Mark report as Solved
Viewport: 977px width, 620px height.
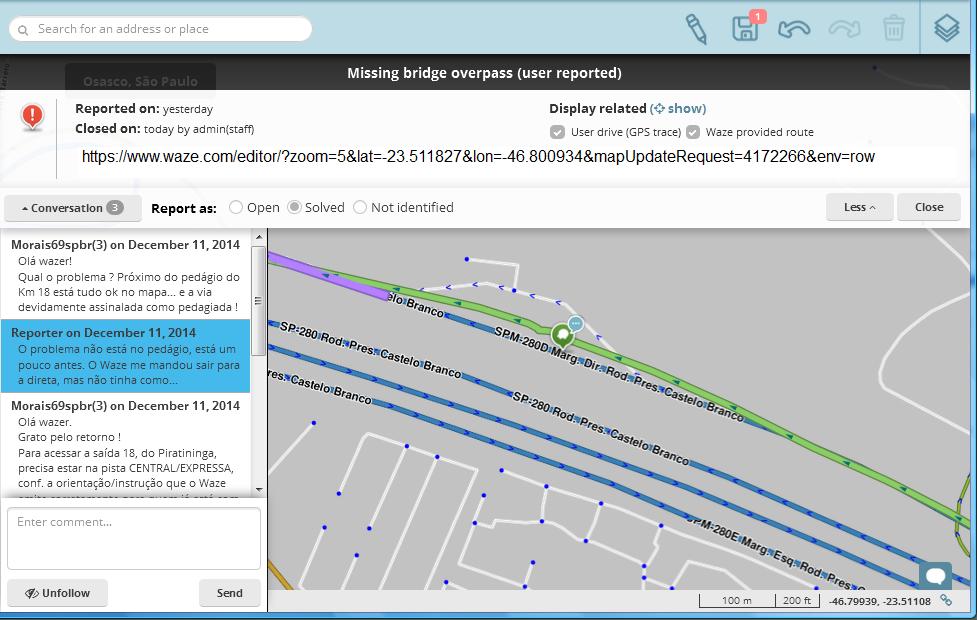(294, 207)
